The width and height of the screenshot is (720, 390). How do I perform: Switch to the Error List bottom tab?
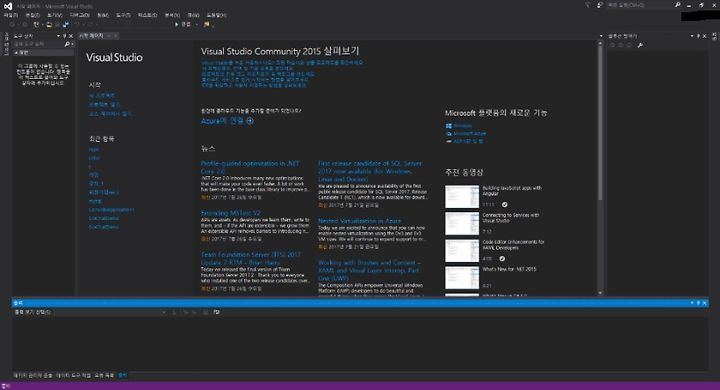(104, 375)
